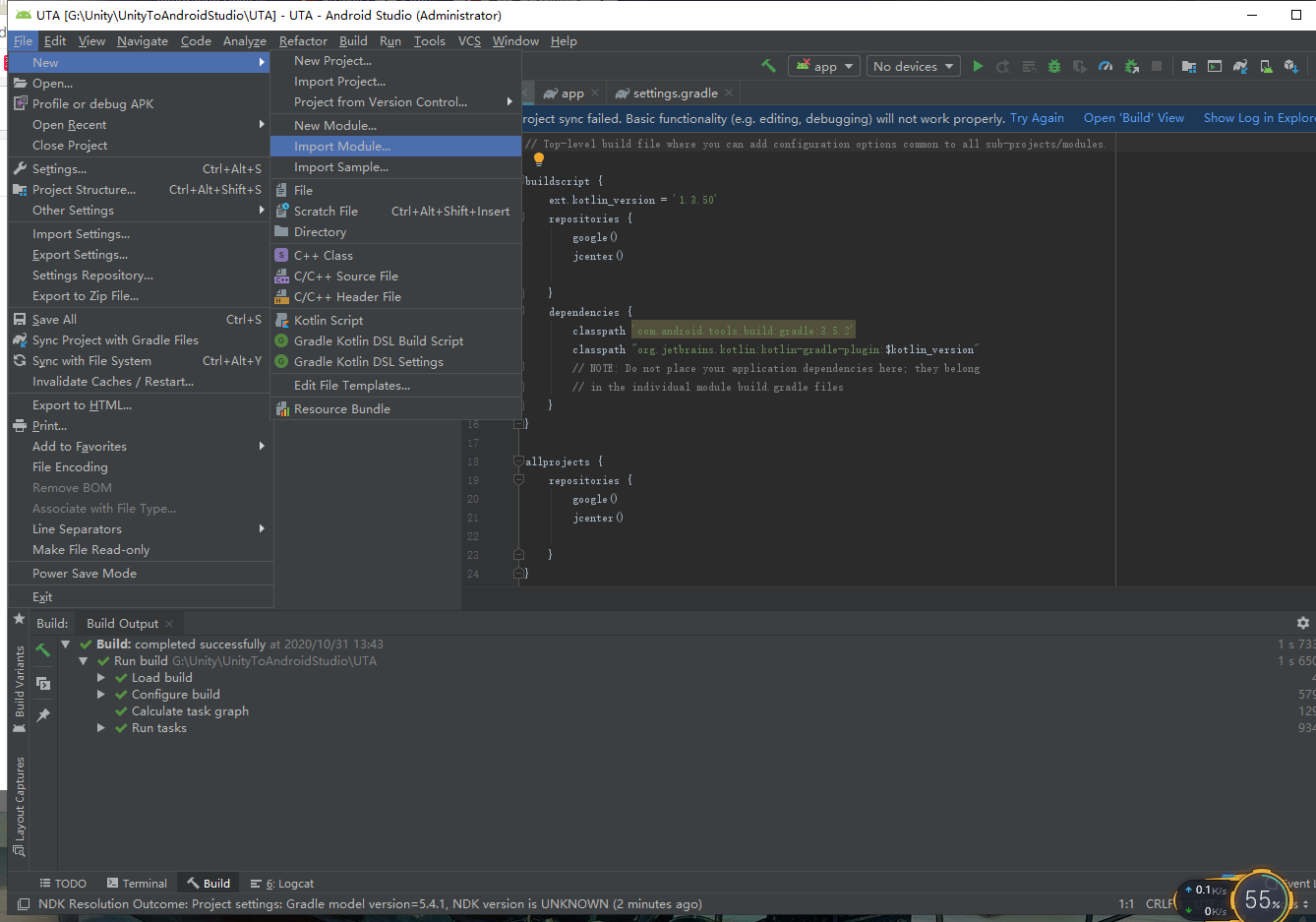Click the Calculate task graph row
This screenshot has height=922, width=1316.
[190, 711]
